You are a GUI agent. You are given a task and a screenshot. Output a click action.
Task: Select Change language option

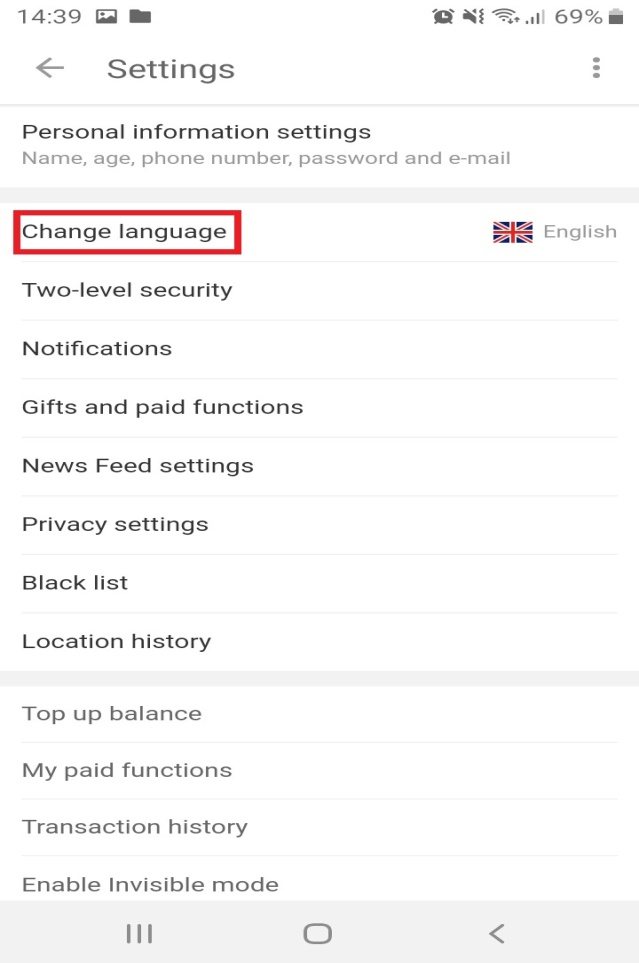[x=320, y=232]
